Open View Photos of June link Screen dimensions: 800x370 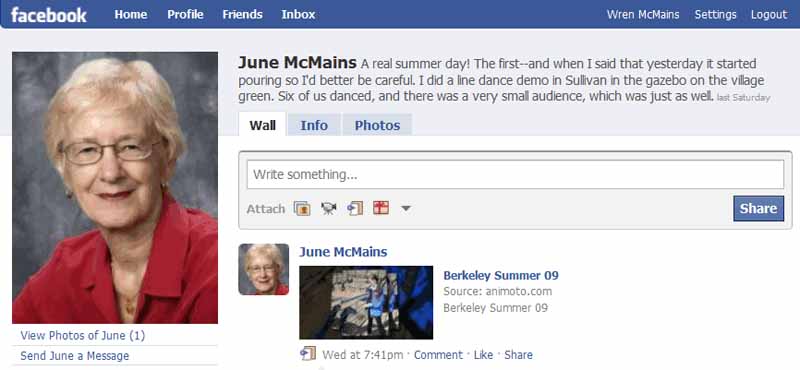point(83,335)
